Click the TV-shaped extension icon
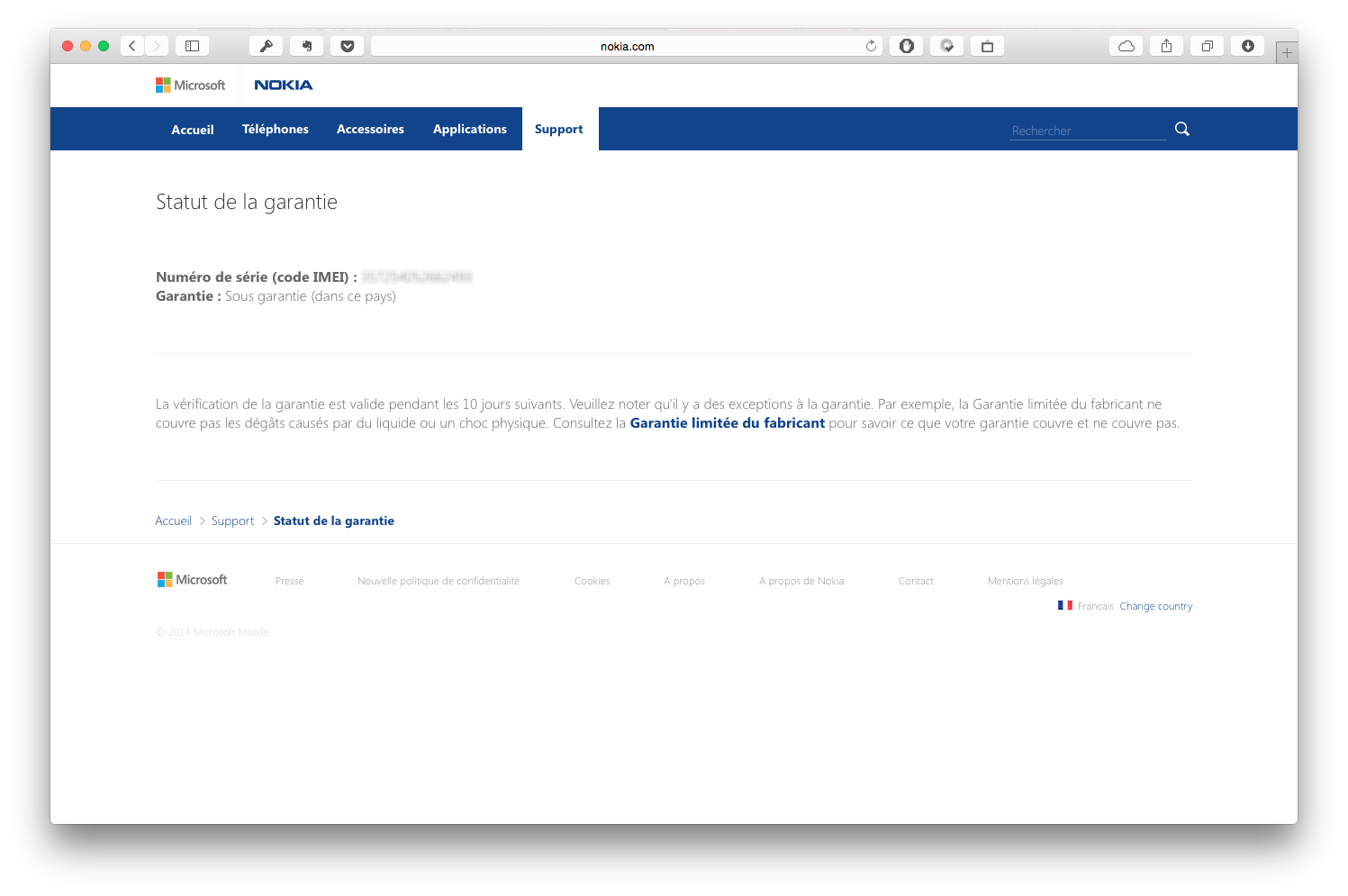Viewport: 1348px width, 896px height. (x=987, y=46)
